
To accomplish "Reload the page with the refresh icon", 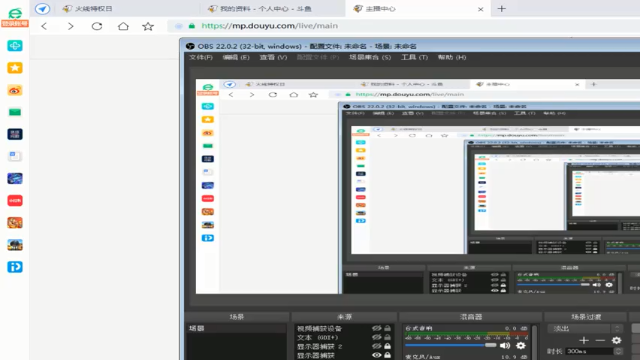I will (x=97, y=26).
